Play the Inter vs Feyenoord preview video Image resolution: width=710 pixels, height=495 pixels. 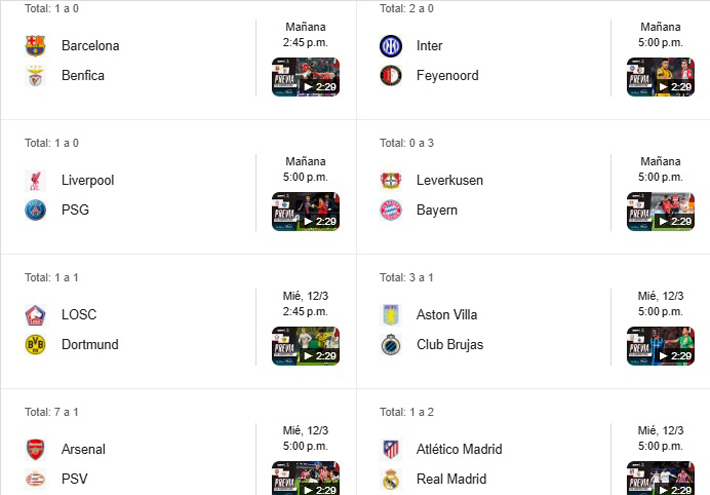coord(660,77)
